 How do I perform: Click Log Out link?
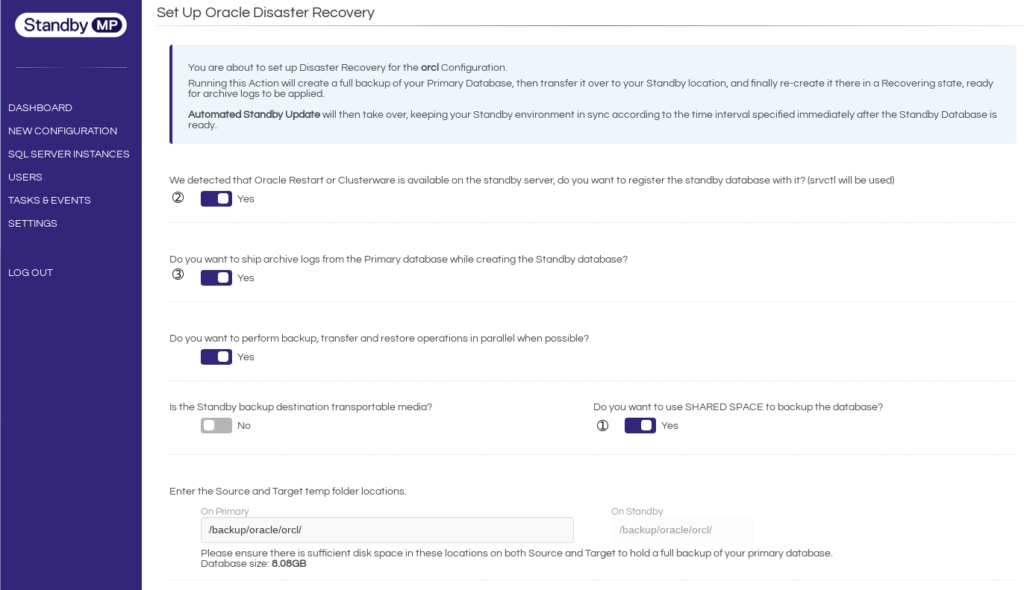click(30, 272)
